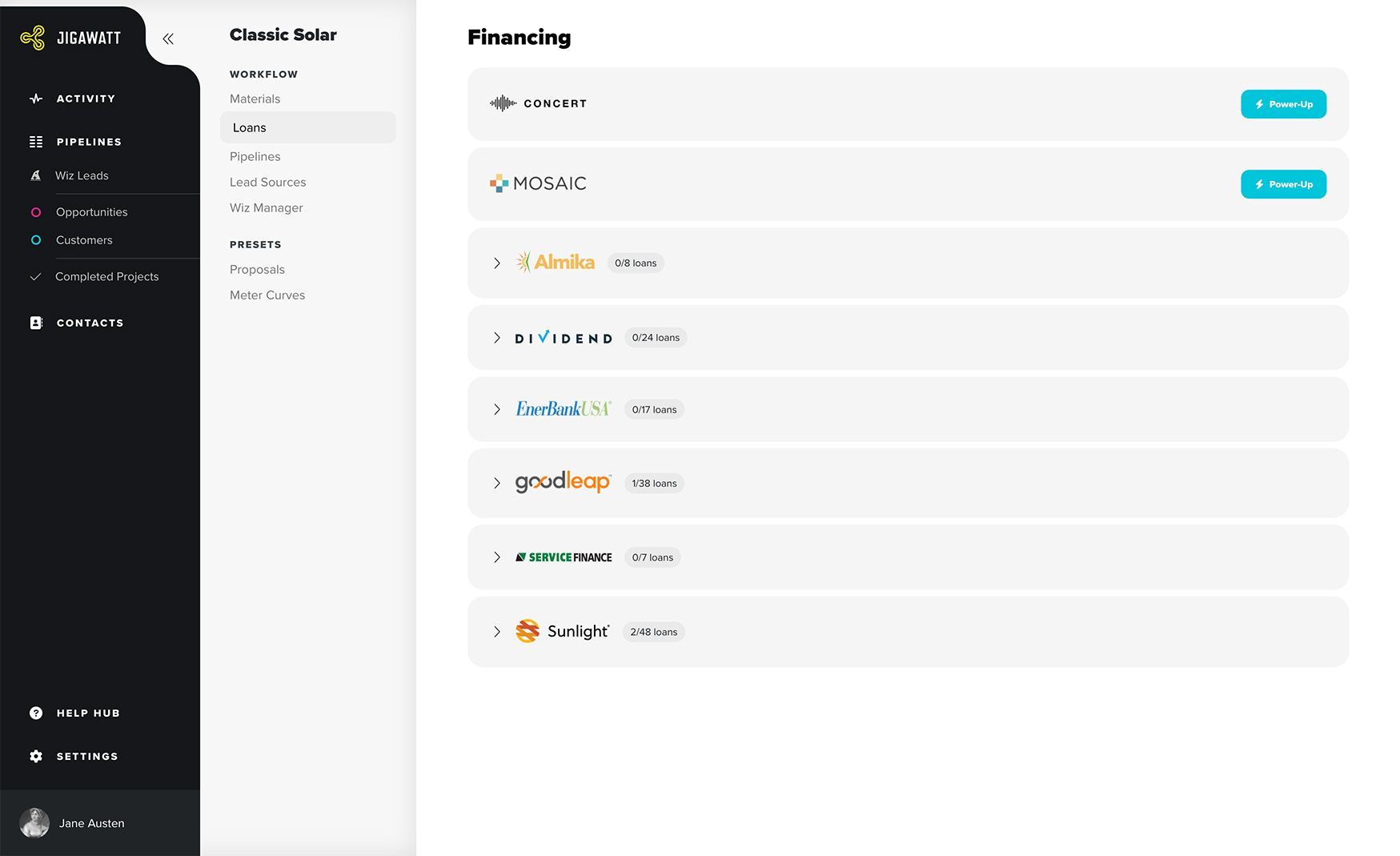Image resolution: width=1400 pixels, height=856 pixels.
Task: Open the Help Hub
Action: (x=88, y=713)
